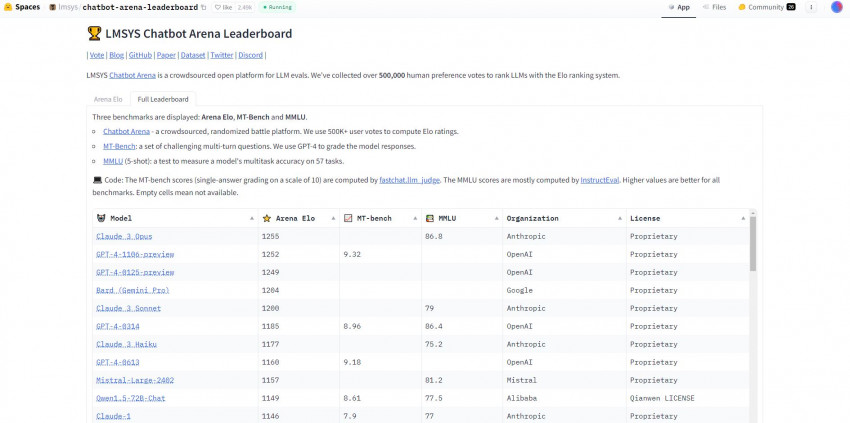The image size is (850, 423).
Task: Copy the space name with the copy icon
Action: click(205, 7)
